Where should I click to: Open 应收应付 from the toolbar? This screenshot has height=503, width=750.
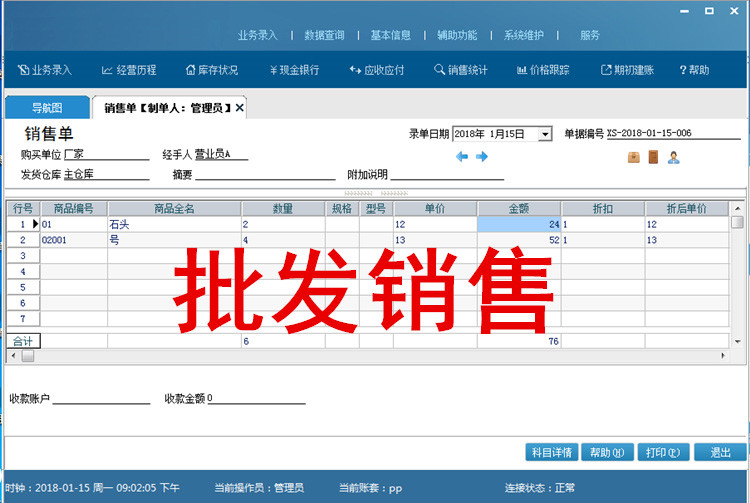[x=376, y=70]
